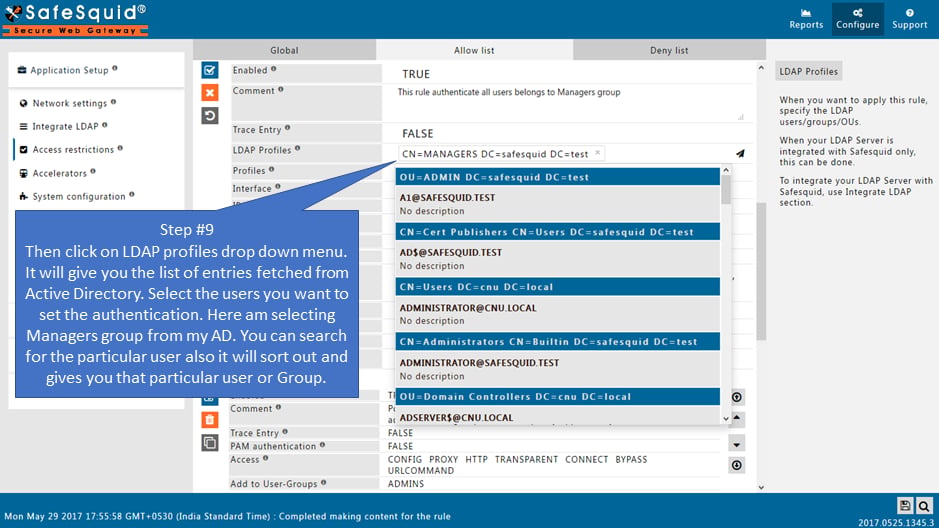Select OU=Domain Controllers group header
Viewport: 939px width, 528px height.
click(558, 396)
